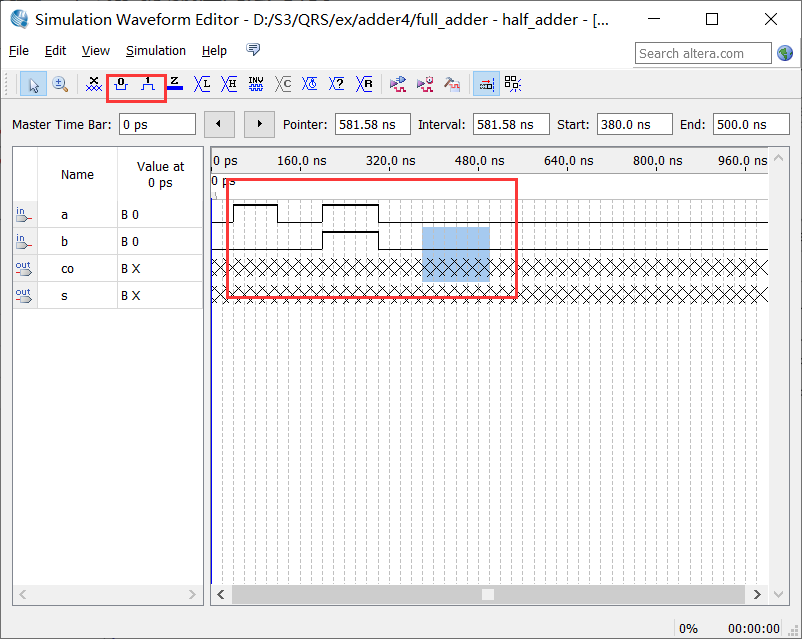Screen dimensions: 802x639
Task: Click the Start time field
Action: 634,124
